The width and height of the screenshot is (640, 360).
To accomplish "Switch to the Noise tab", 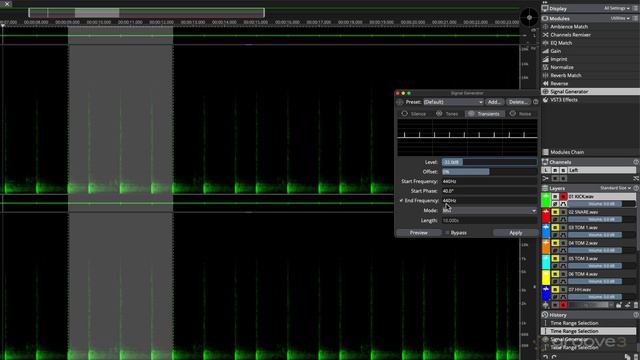I will point(521,114).
